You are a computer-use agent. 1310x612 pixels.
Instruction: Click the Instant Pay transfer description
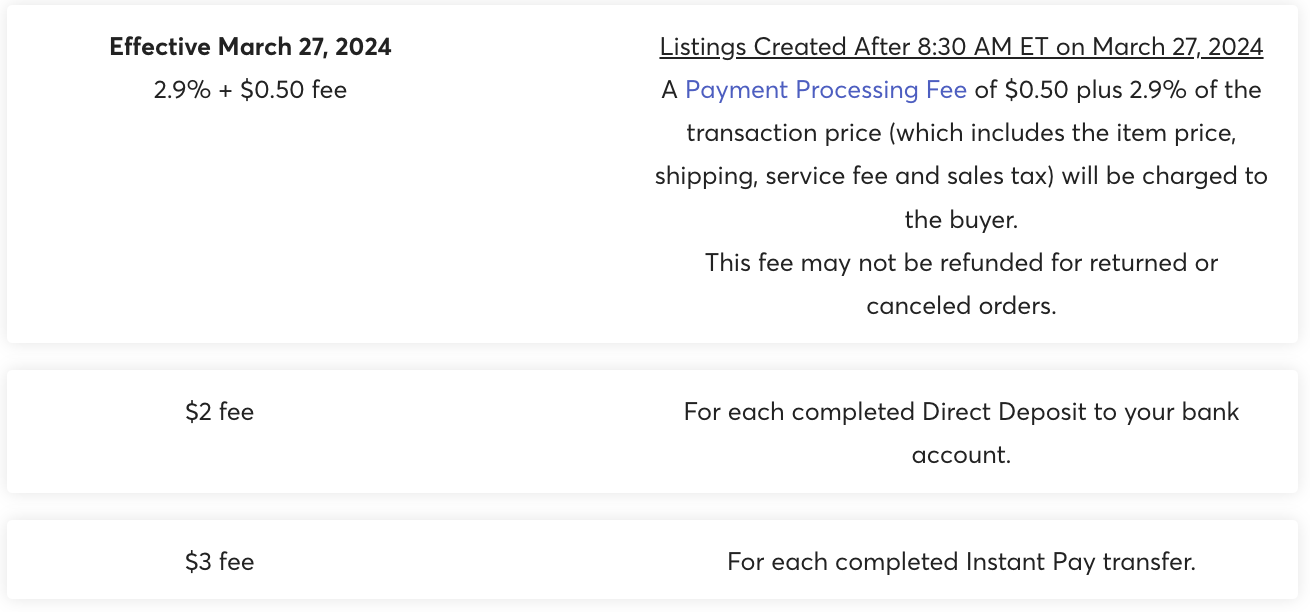(961, 562)
